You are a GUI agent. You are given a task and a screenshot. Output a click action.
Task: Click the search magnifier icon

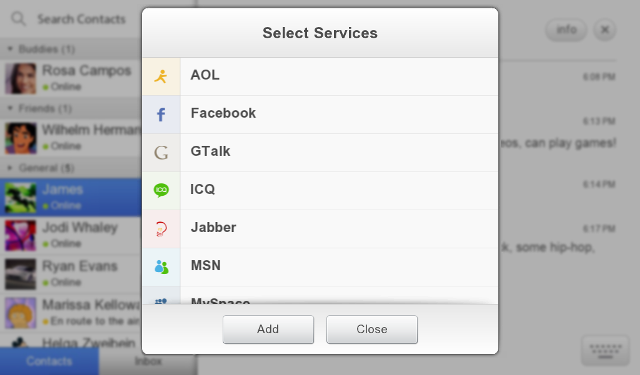(18, 19)
